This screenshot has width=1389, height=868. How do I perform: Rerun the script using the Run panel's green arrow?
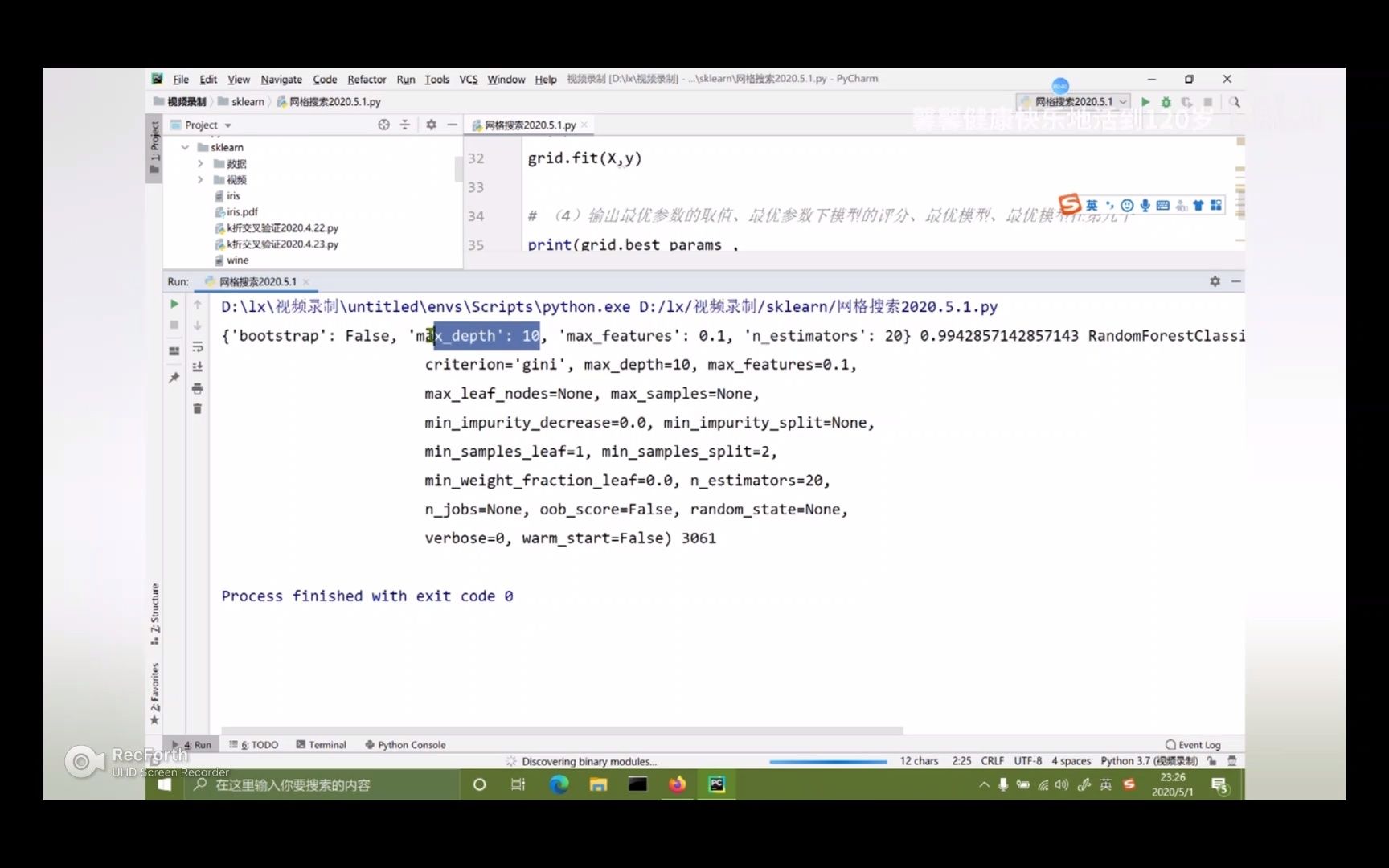174,305
